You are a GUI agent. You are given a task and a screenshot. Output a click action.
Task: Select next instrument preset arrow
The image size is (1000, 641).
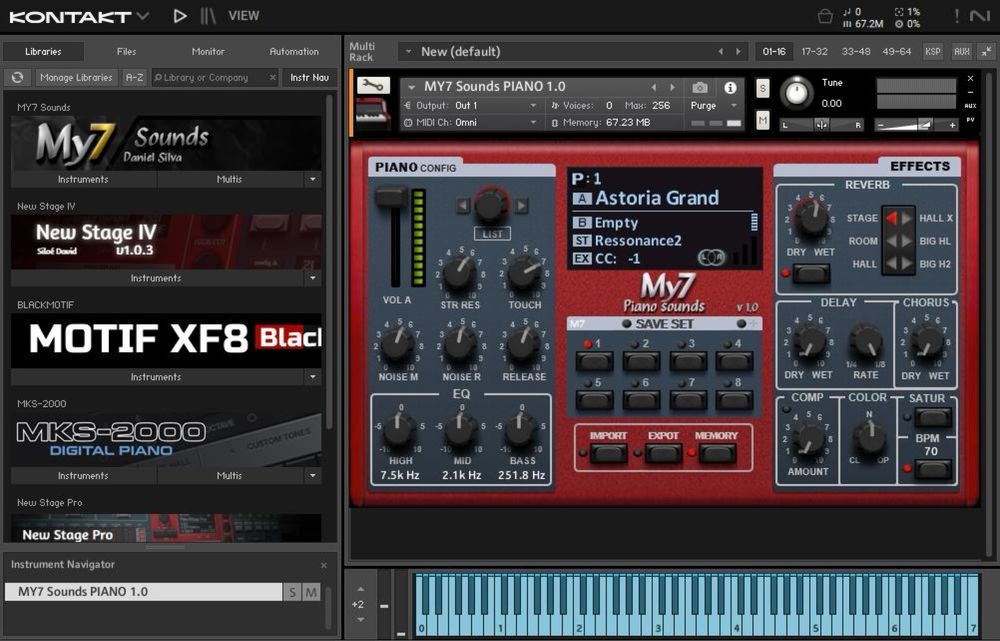pyautogui.click(x=672, y=87)
